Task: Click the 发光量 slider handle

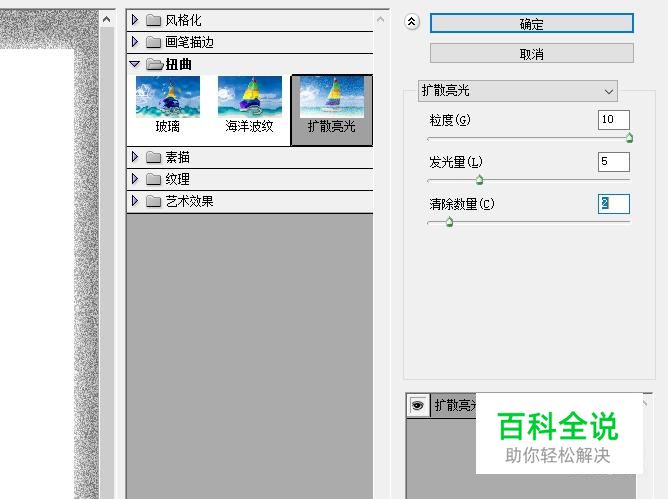Action: tap(479, 179)
